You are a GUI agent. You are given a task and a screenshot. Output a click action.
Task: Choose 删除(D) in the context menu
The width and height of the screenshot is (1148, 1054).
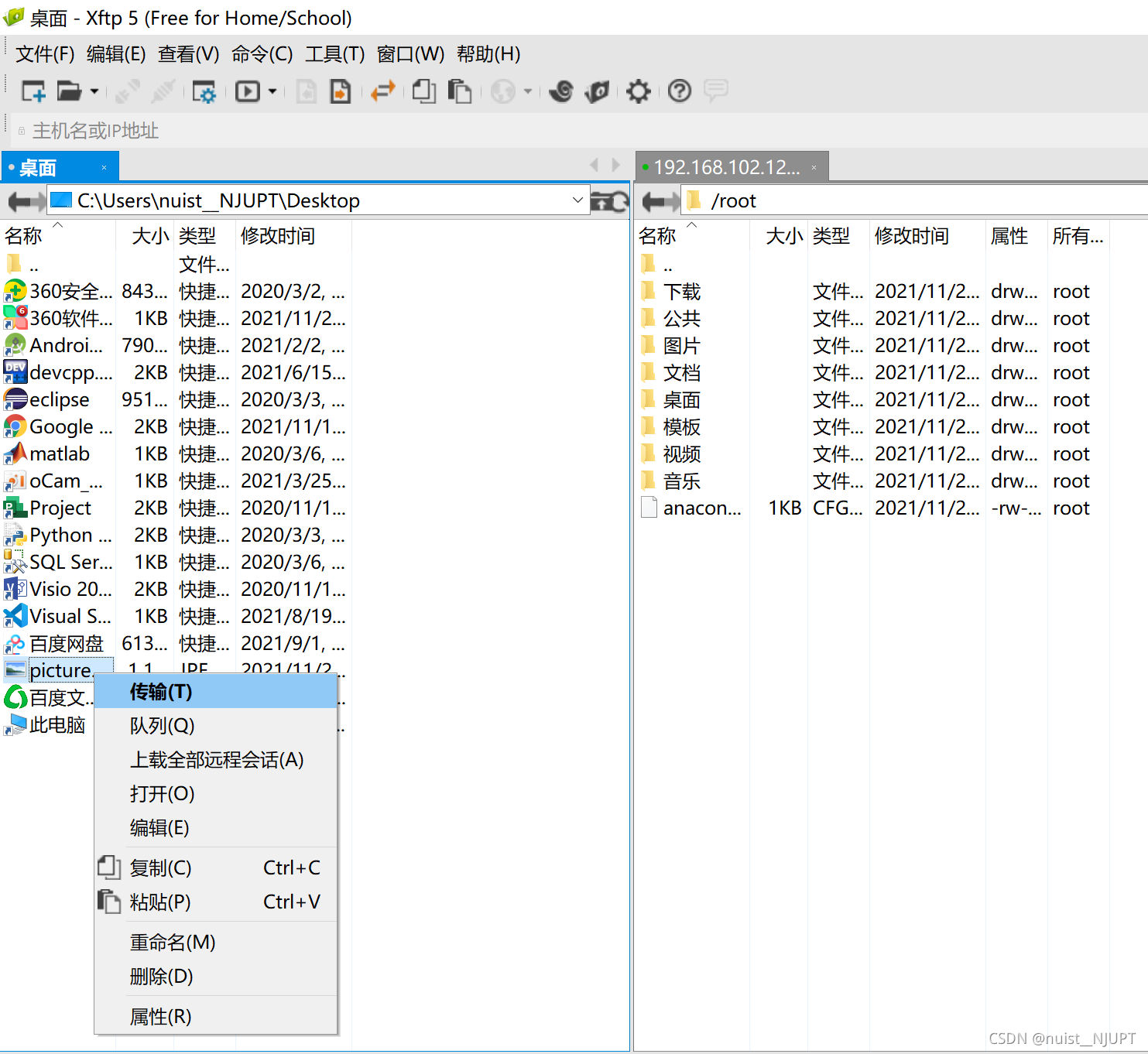point(216,977)
